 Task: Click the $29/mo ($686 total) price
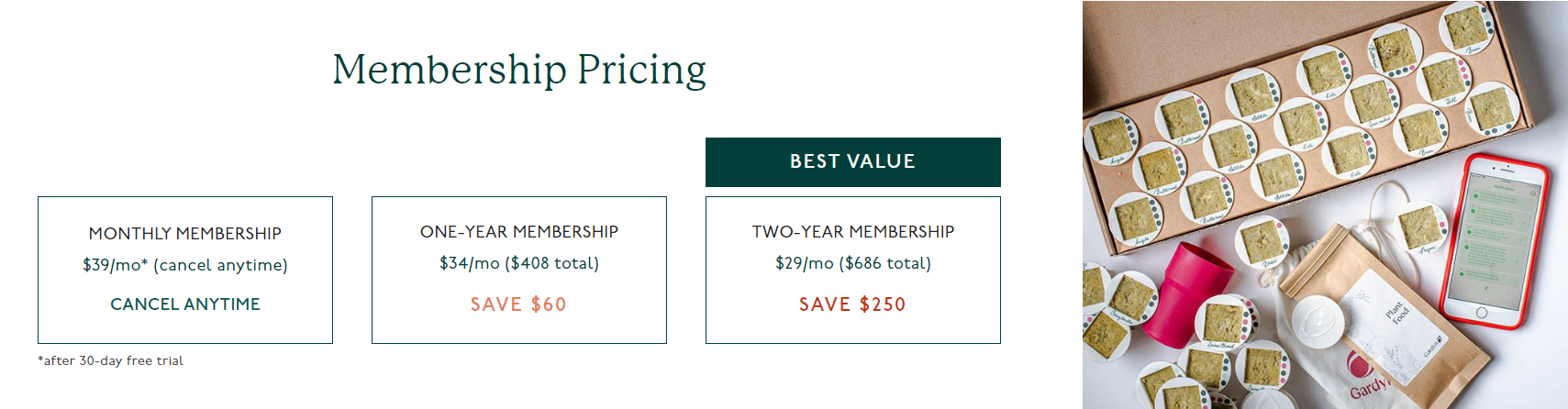tap(853, 263)
